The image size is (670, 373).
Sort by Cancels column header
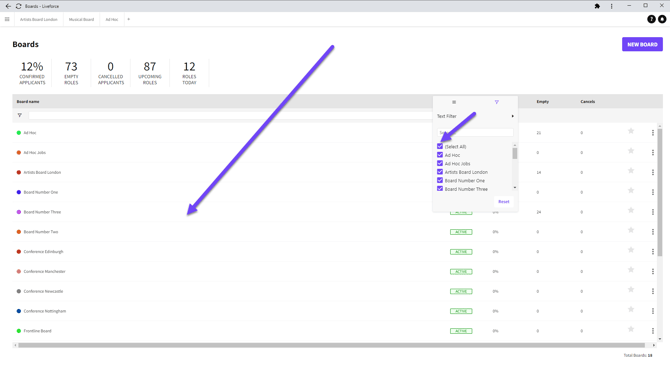pos(588,102)
